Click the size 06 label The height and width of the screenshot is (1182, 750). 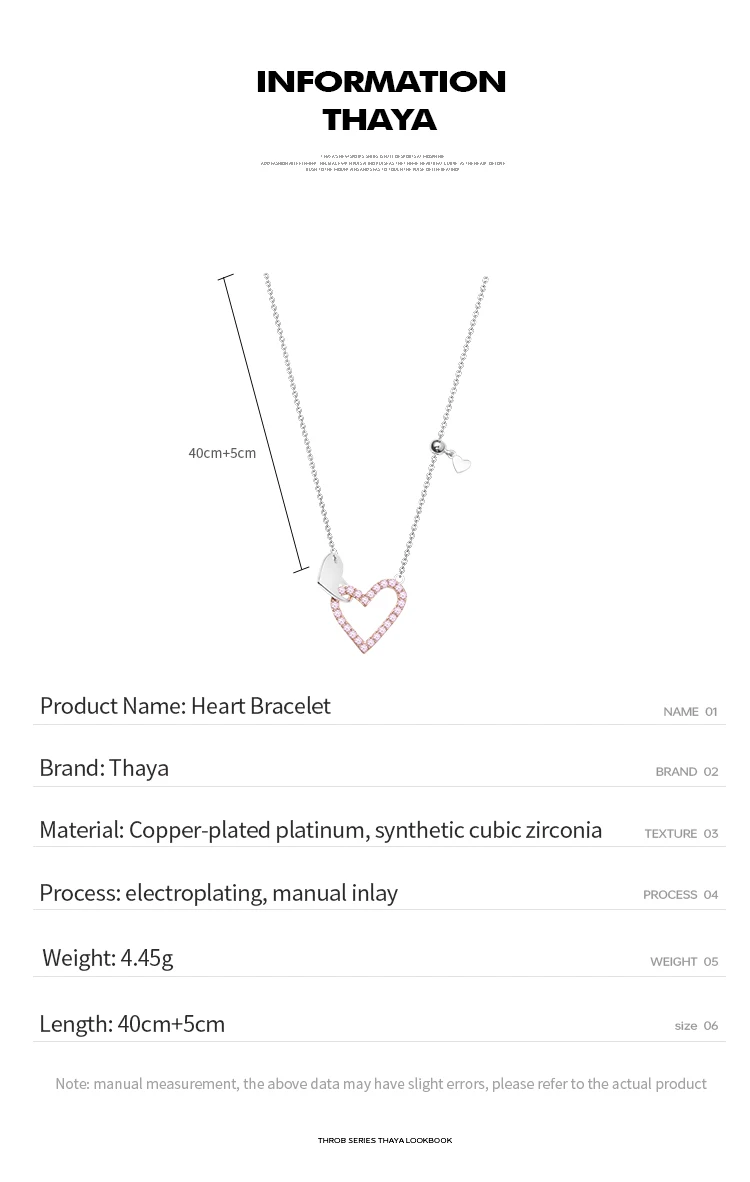696,1026
